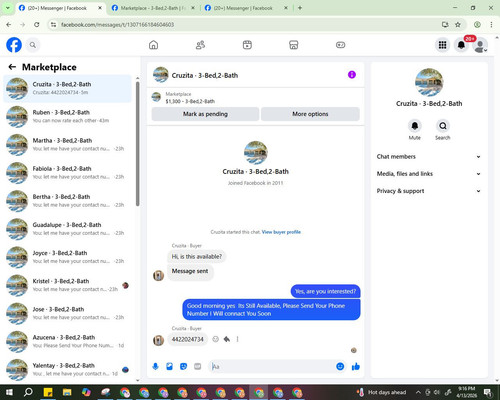This screenshot has width=500, height=400.
Task: Open View buyer profile link
Action: [x=281, y=232]
